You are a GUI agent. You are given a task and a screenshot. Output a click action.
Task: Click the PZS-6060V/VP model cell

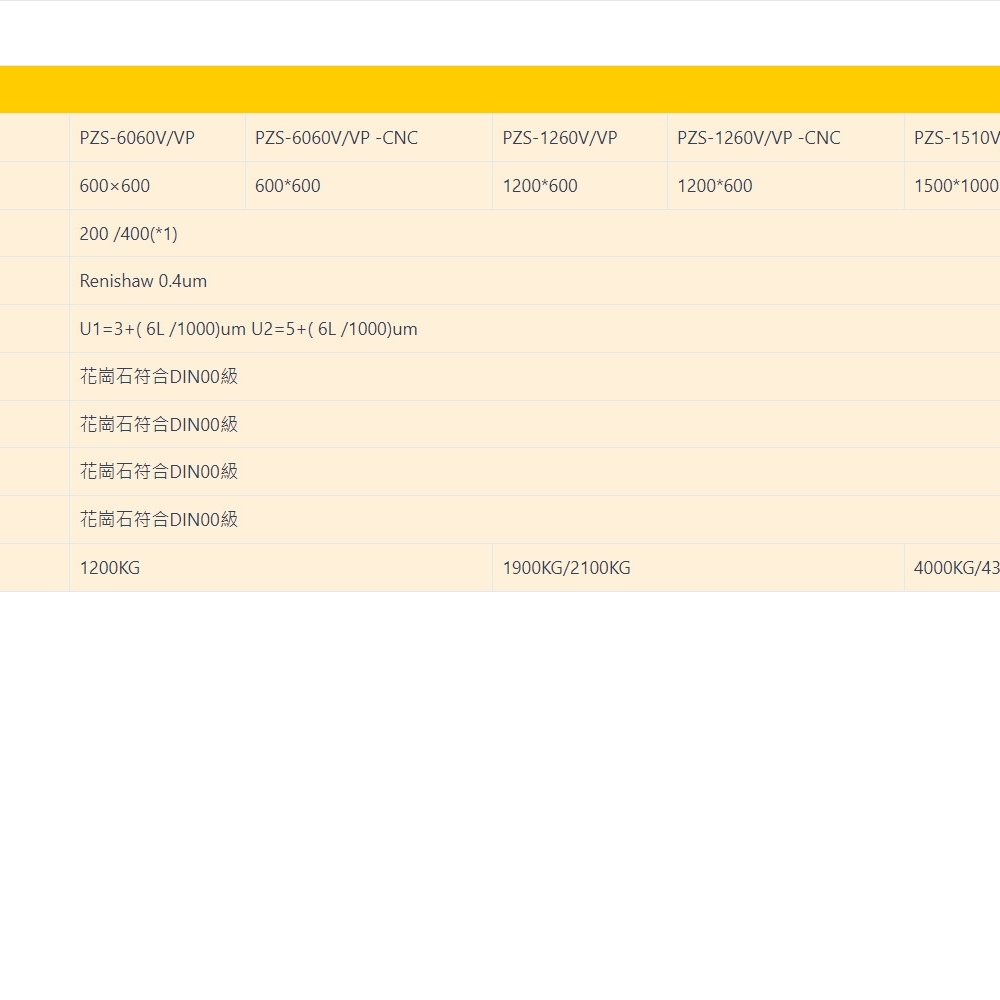(137, 138)
